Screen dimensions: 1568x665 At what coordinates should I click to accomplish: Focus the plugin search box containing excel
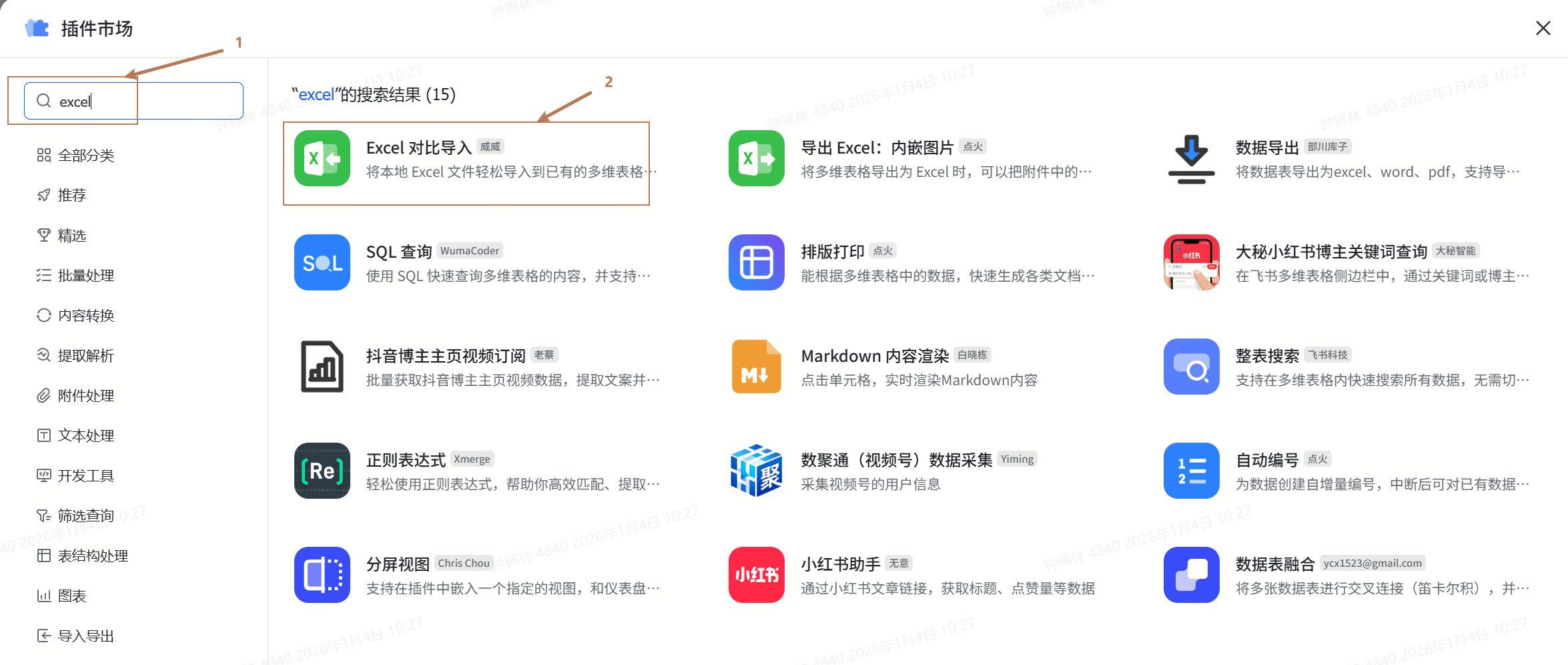point(147,101)
